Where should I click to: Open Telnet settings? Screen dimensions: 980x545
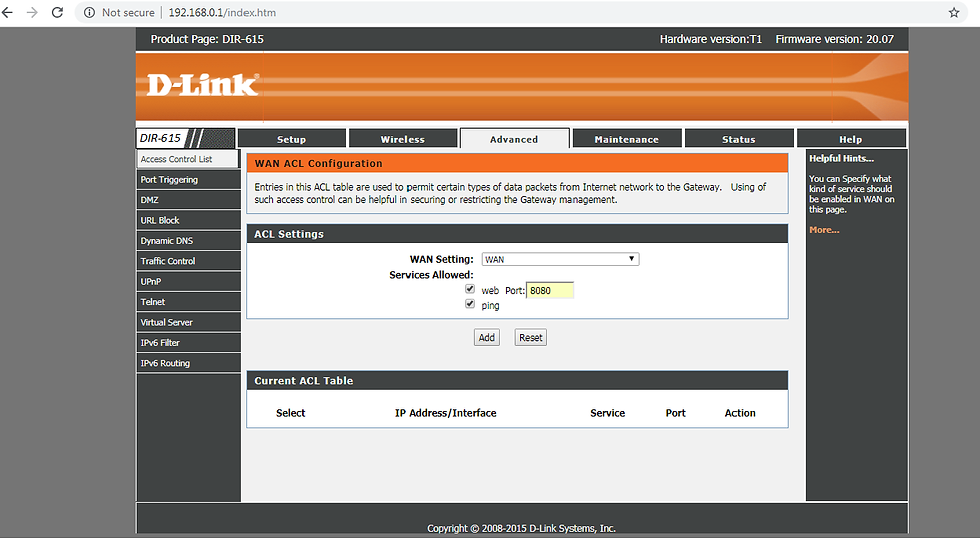(188, 302)
